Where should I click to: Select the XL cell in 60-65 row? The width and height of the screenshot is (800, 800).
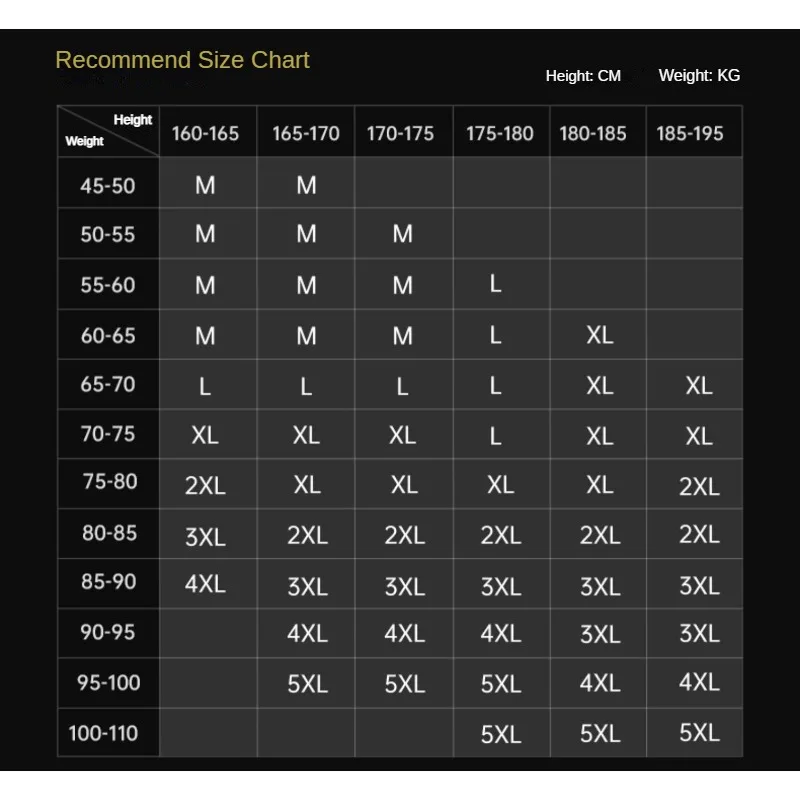point(599,336)
